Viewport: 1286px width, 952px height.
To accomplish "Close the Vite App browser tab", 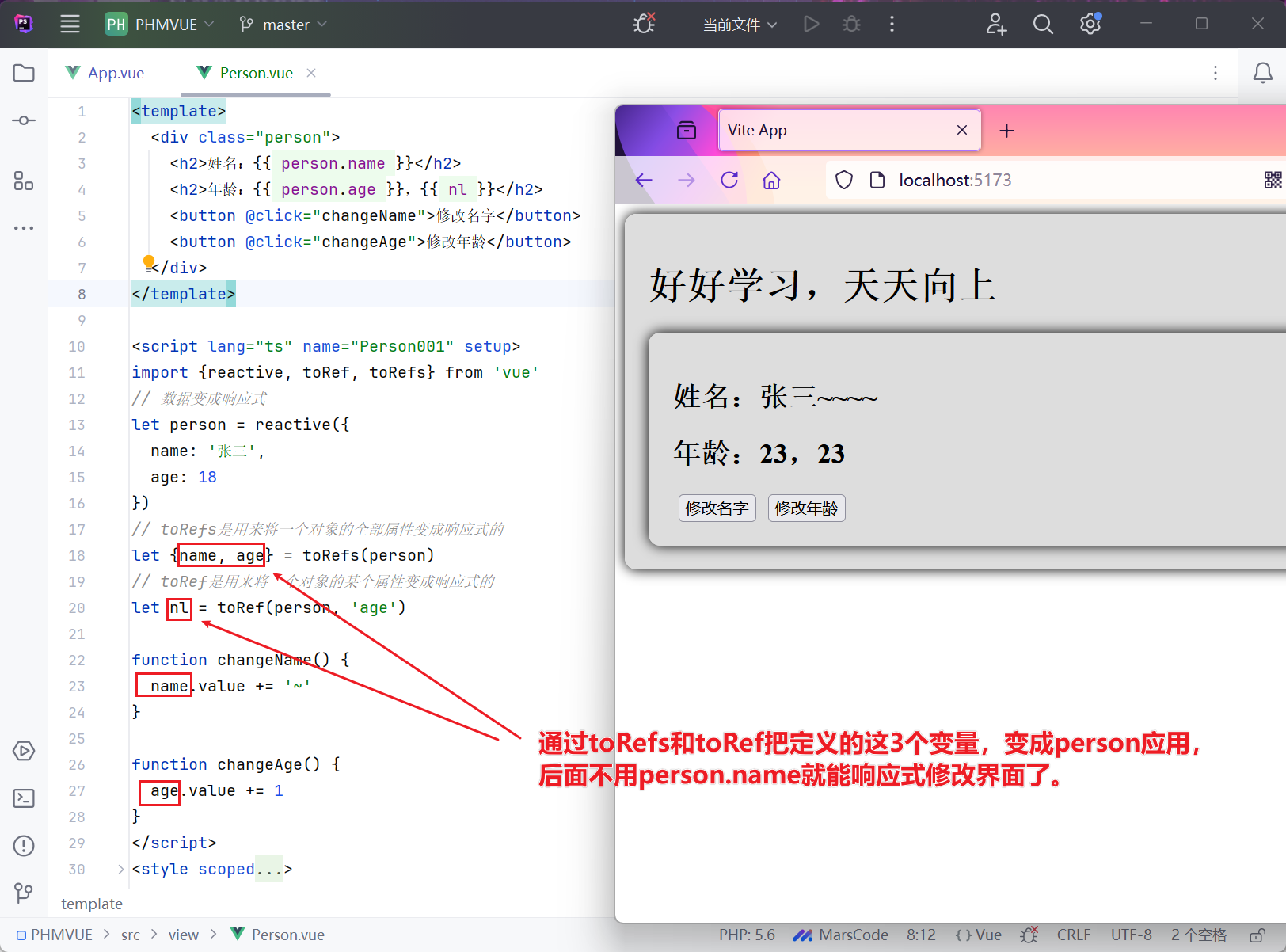I will 961,130.
